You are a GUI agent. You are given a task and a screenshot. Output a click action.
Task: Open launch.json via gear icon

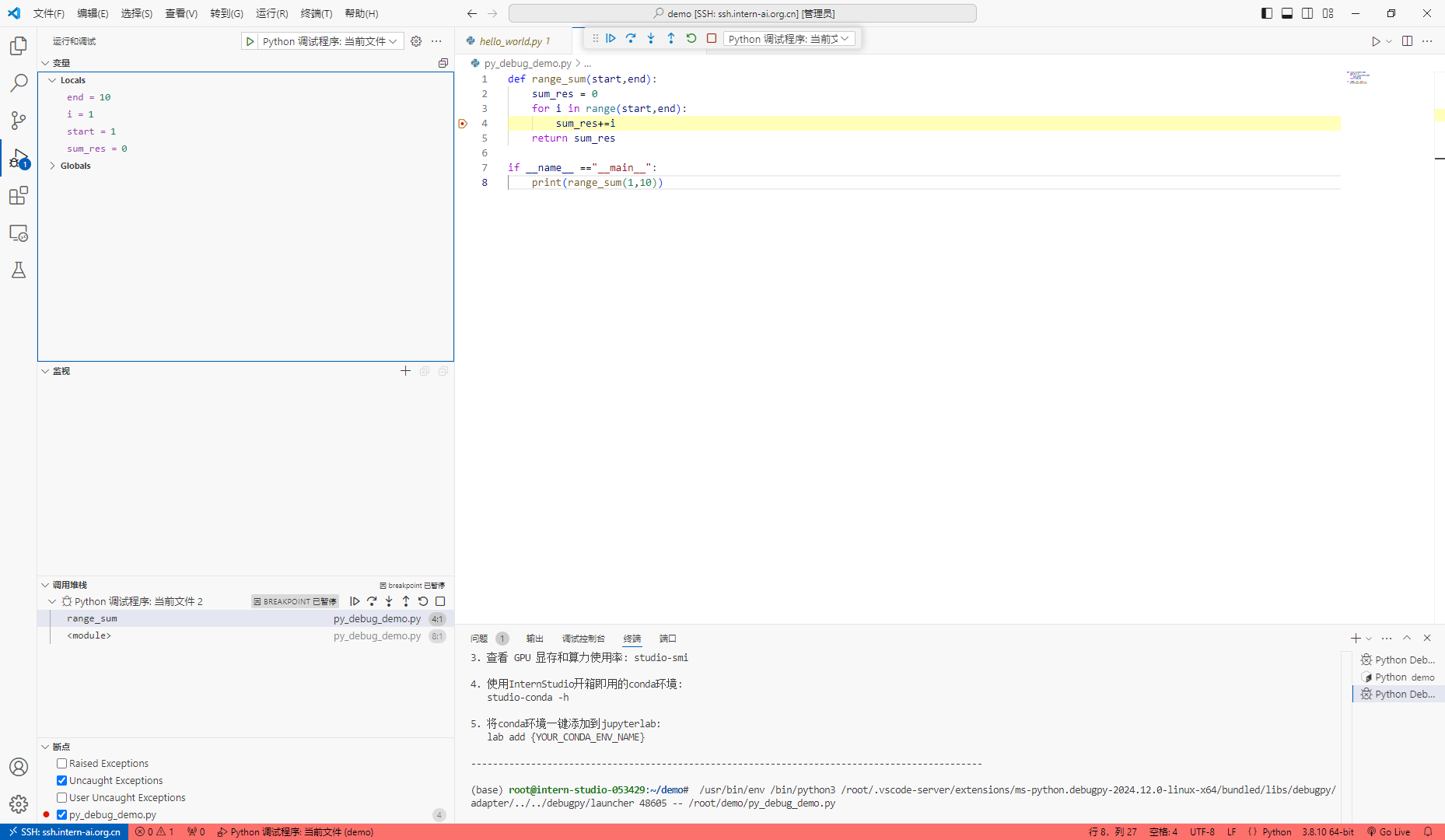(416, 41)
